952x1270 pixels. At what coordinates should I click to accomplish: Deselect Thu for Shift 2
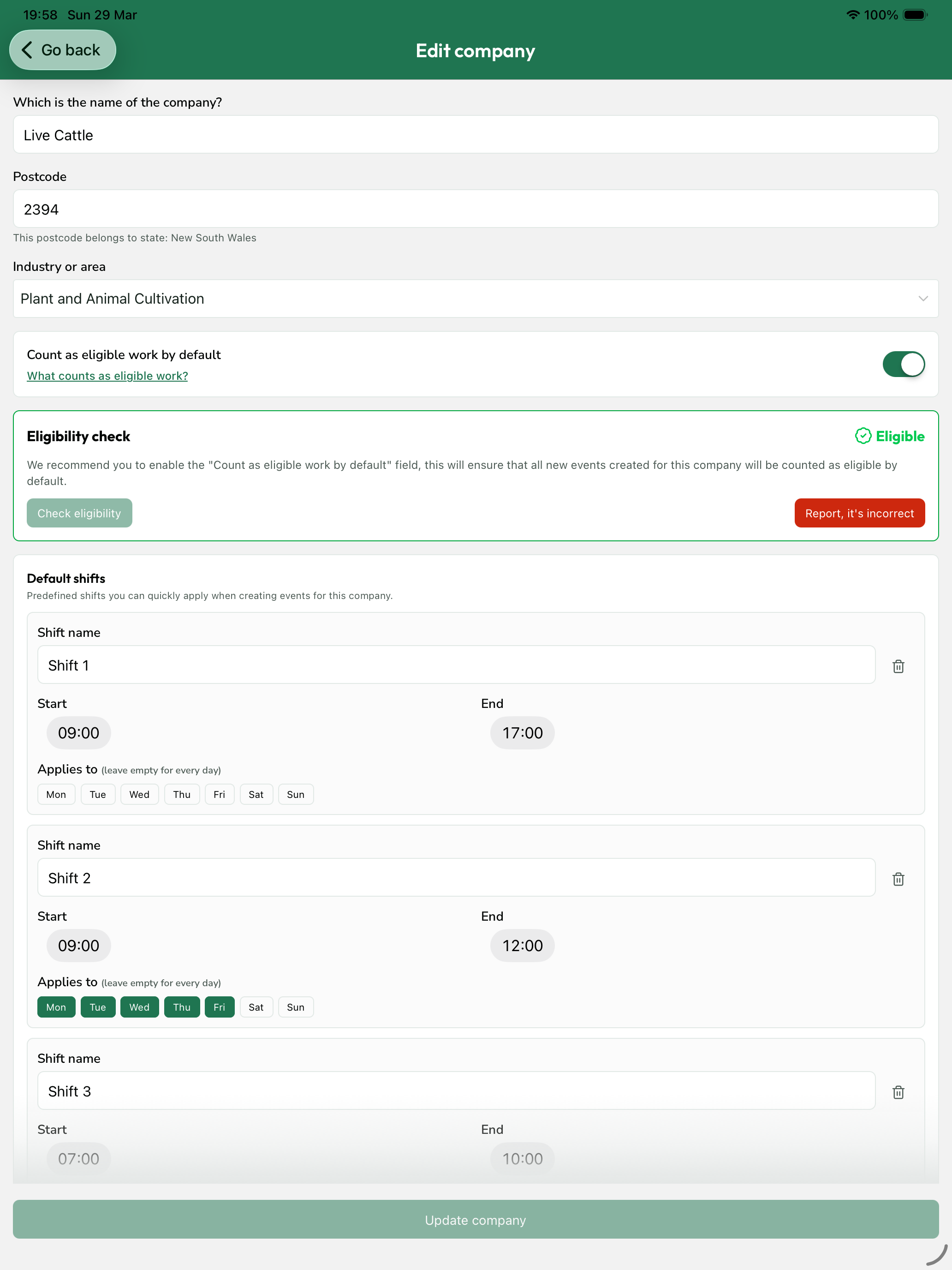point(182,1007)
